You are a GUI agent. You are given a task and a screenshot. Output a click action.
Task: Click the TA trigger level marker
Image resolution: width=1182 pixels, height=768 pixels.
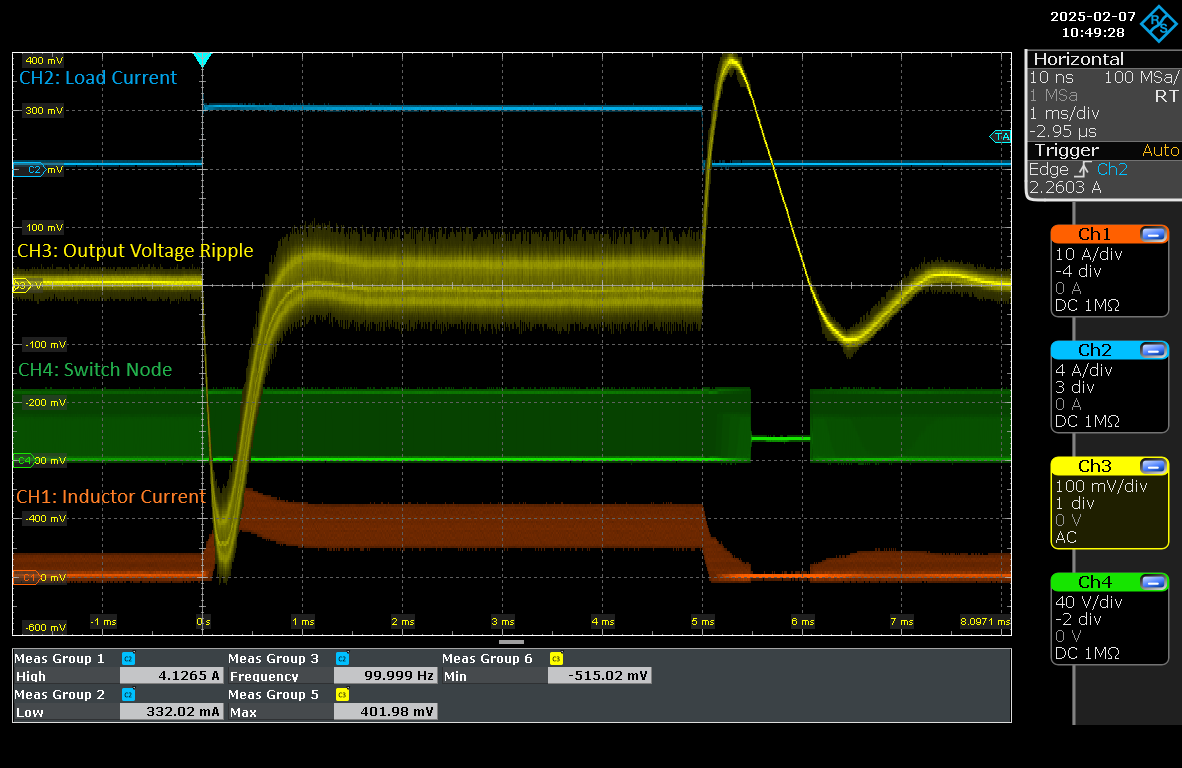pyautogui.click(x=1000, y=136)
